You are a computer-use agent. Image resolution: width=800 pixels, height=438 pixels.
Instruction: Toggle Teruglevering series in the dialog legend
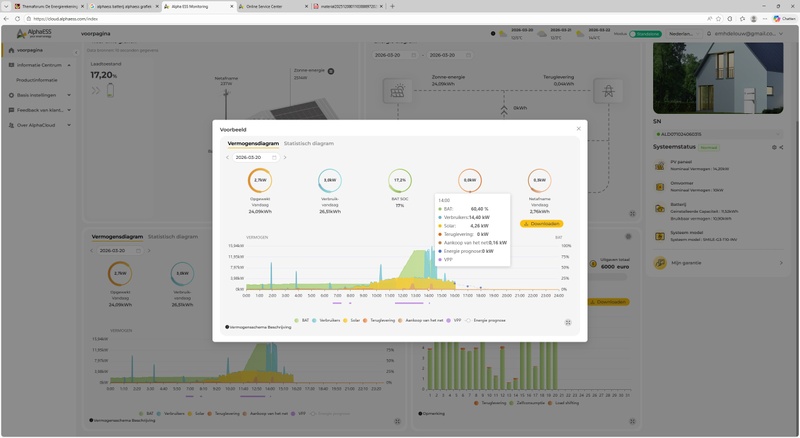(379, 320)
